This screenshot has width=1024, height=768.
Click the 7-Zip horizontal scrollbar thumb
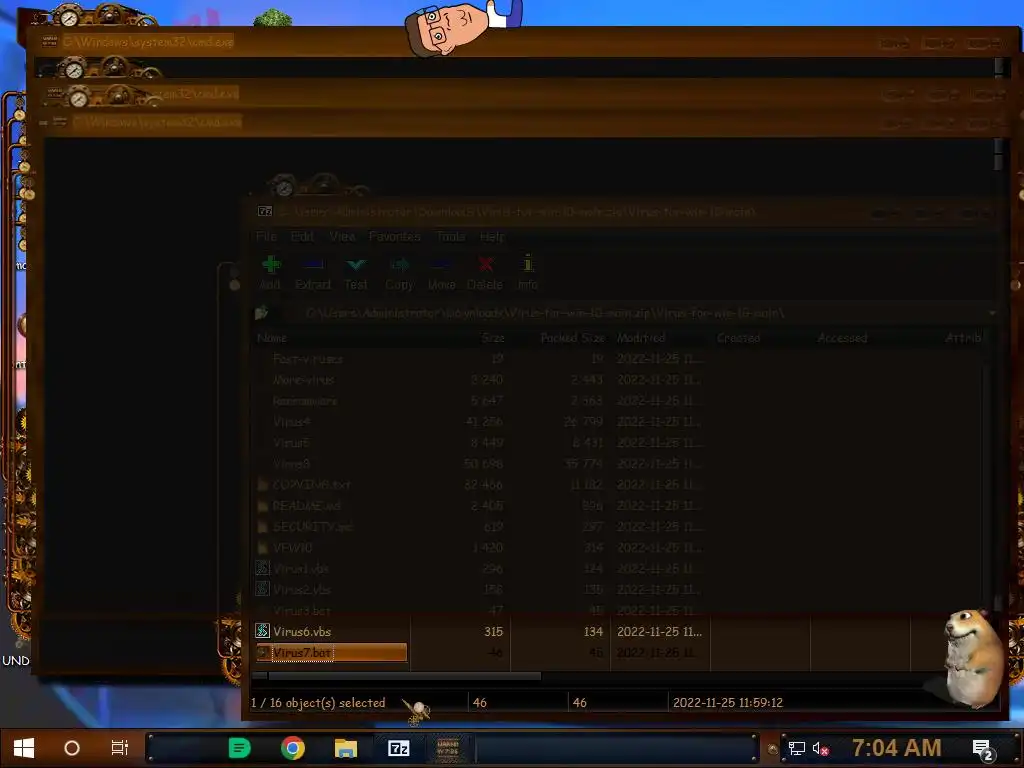[404, 676]
